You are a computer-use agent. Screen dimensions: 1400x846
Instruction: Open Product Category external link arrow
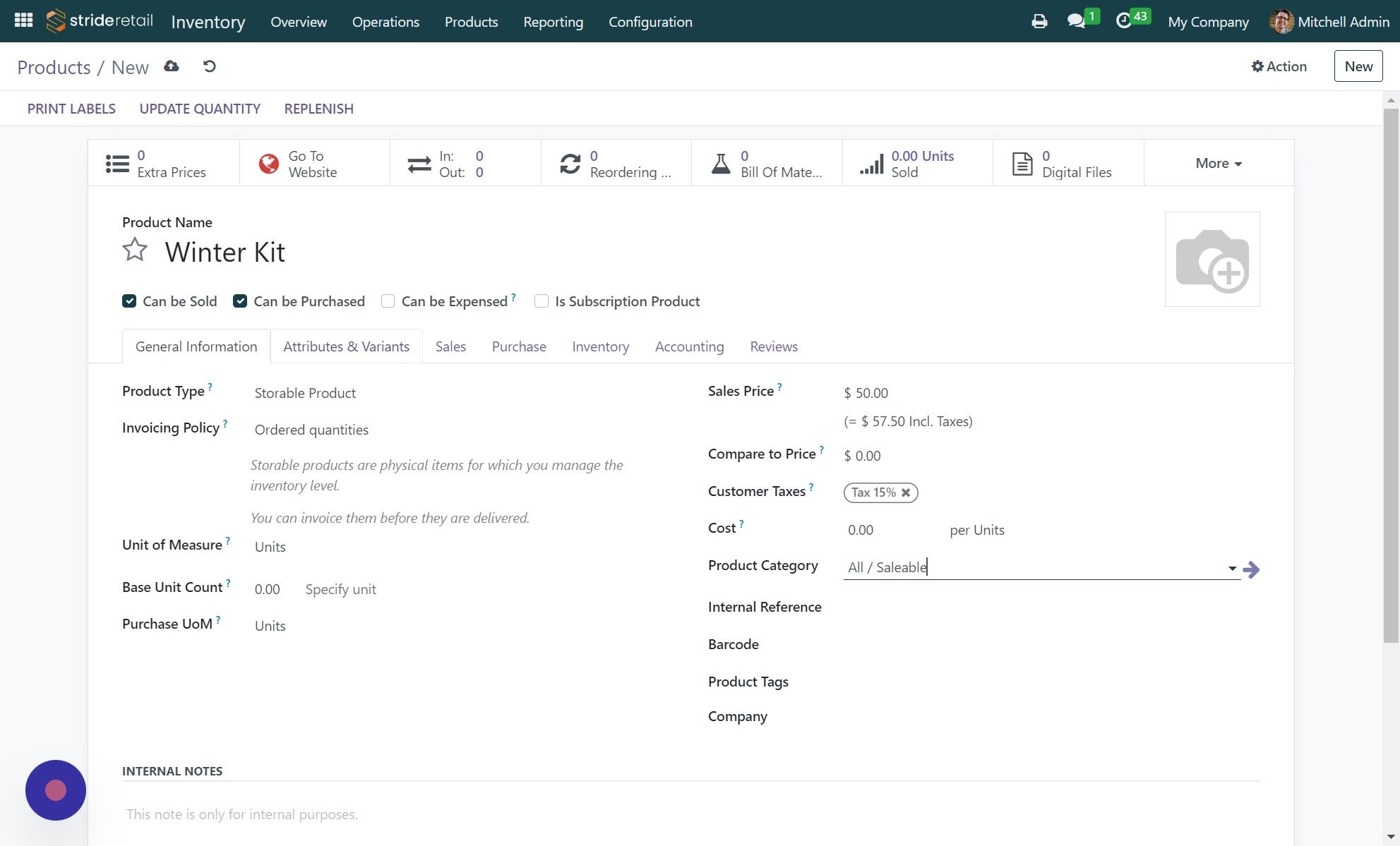coord(1251,569)
